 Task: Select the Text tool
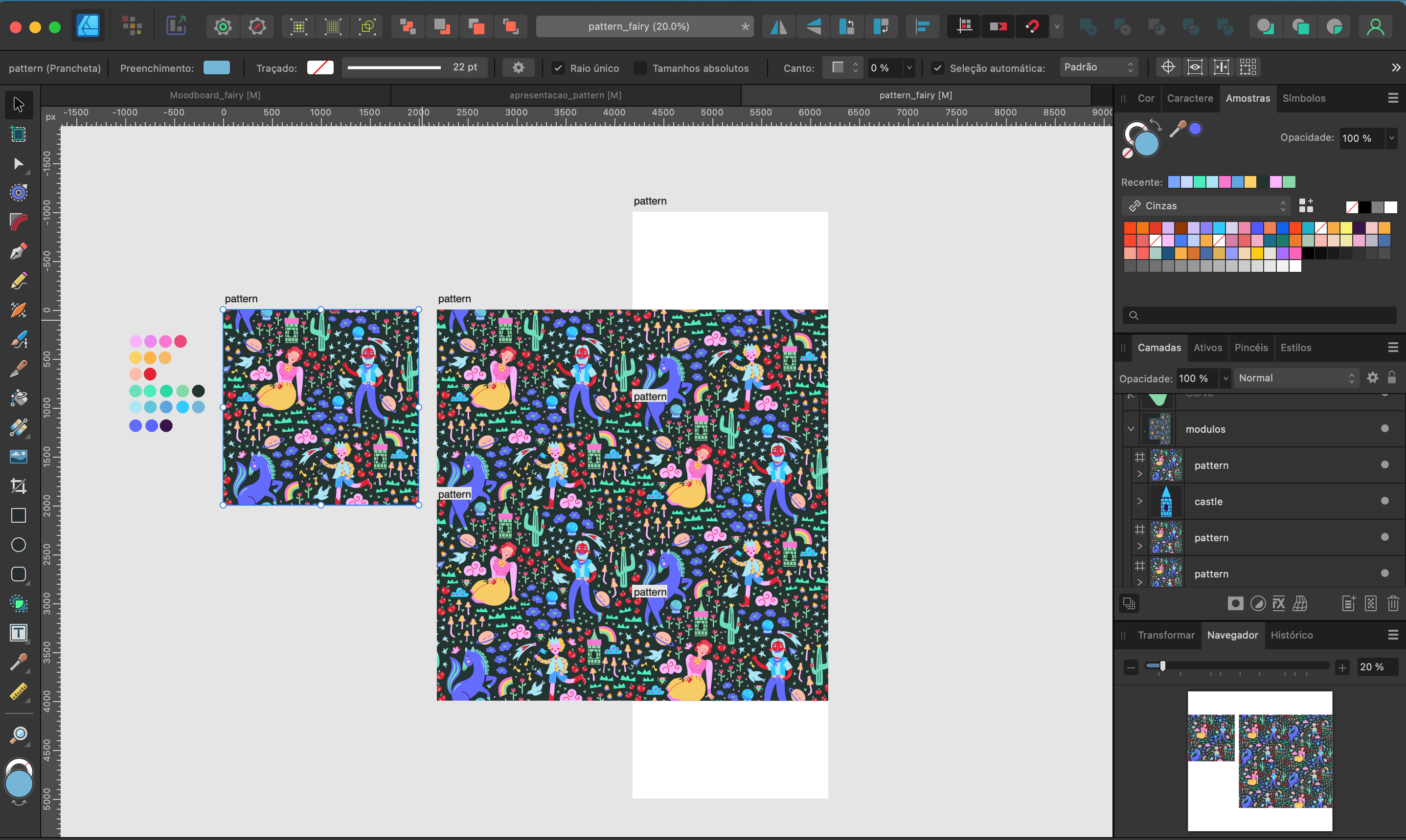click(18, 633)
